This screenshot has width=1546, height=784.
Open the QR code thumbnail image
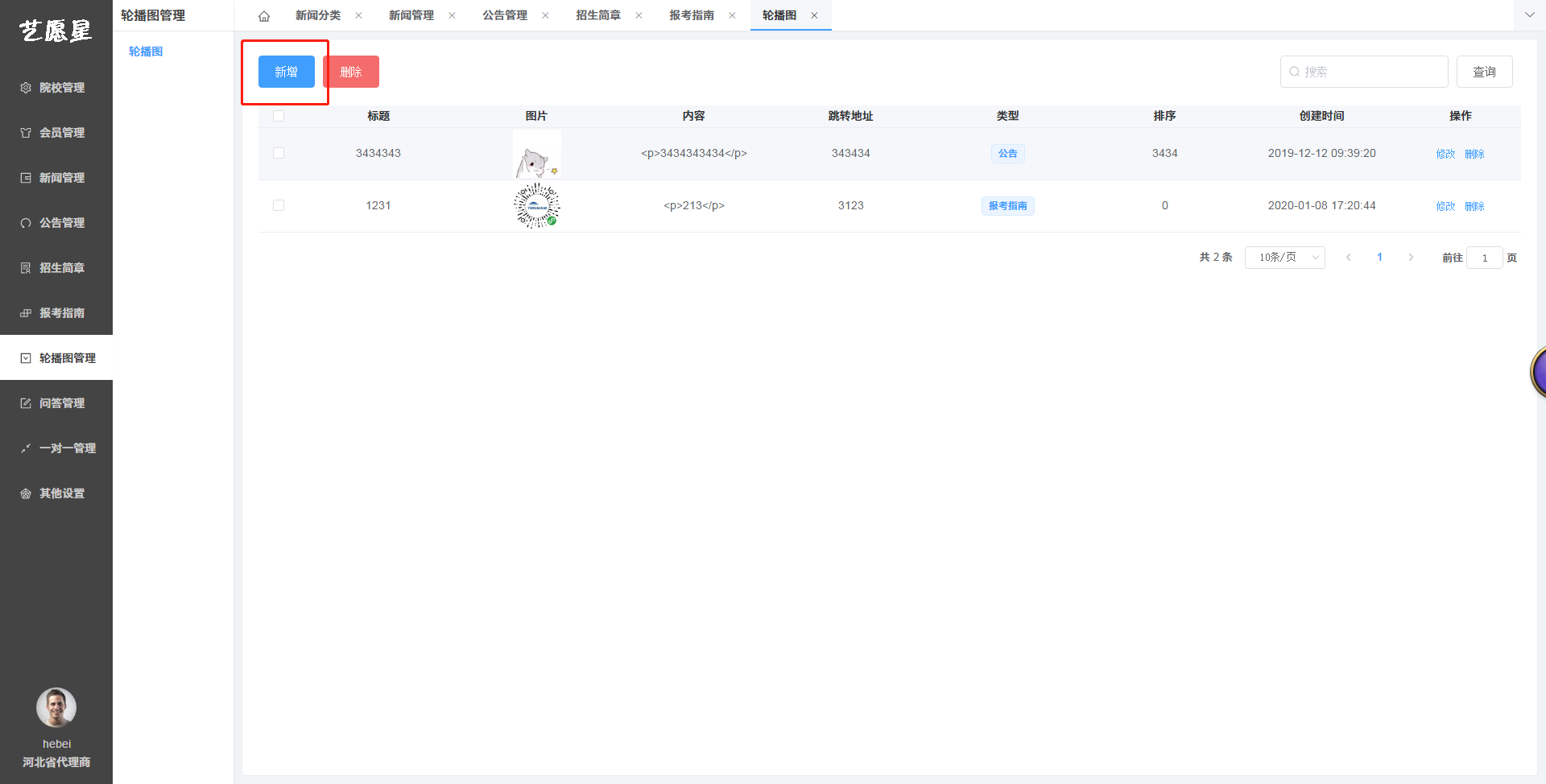tap(537, 206)
